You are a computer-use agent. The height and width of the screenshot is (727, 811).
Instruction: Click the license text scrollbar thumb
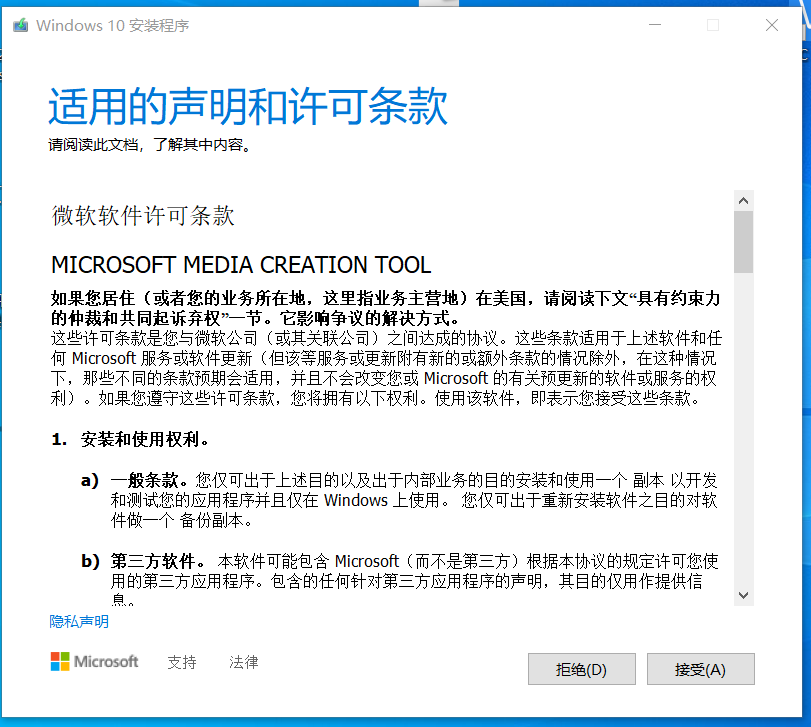744,241
